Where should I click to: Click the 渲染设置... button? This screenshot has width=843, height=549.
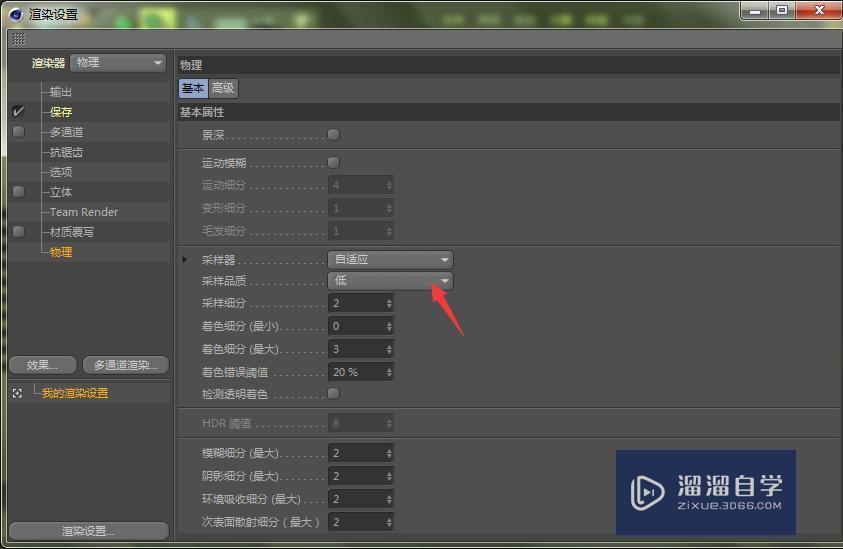[x=89, y=531]
